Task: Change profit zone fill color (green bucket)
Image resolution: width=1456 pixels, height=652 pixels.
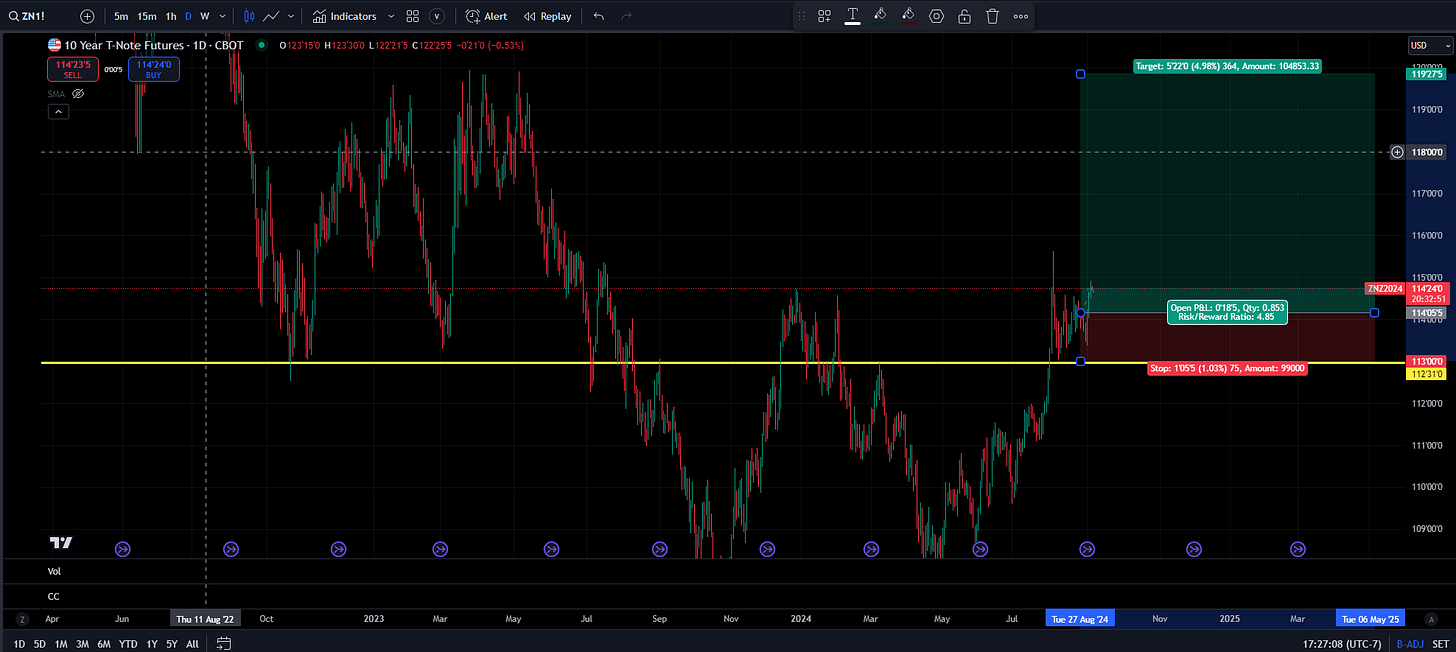Action: 880,16
